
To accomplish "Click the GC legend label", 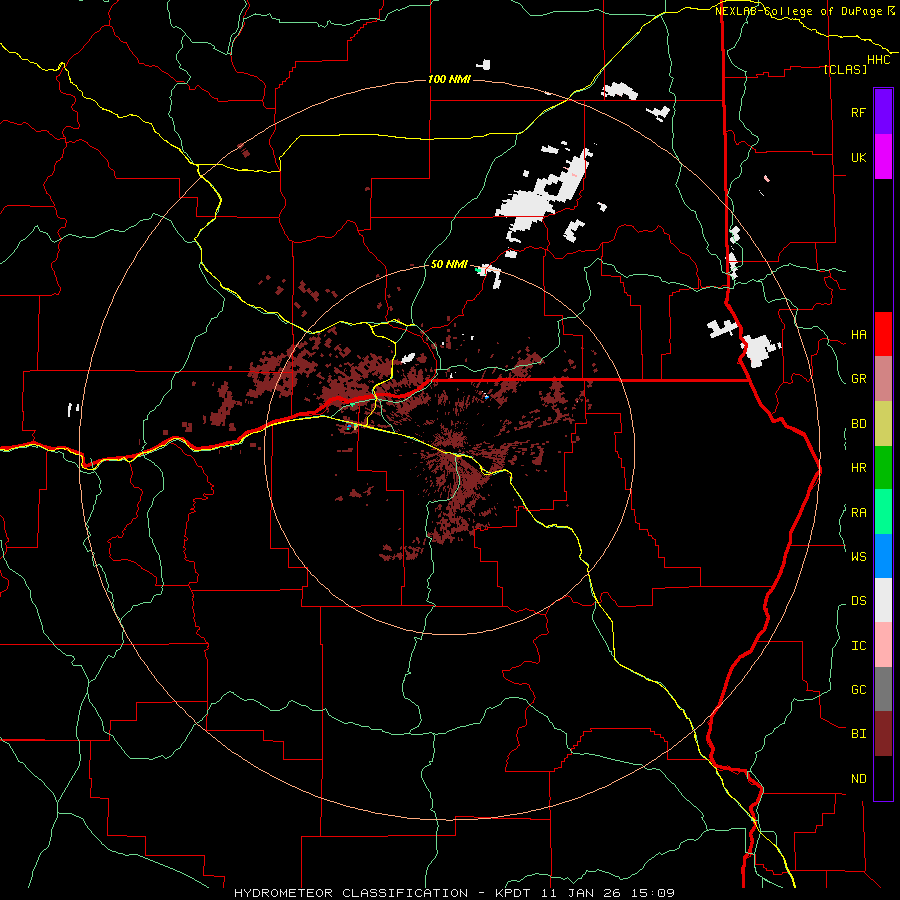I will (858, 689).
